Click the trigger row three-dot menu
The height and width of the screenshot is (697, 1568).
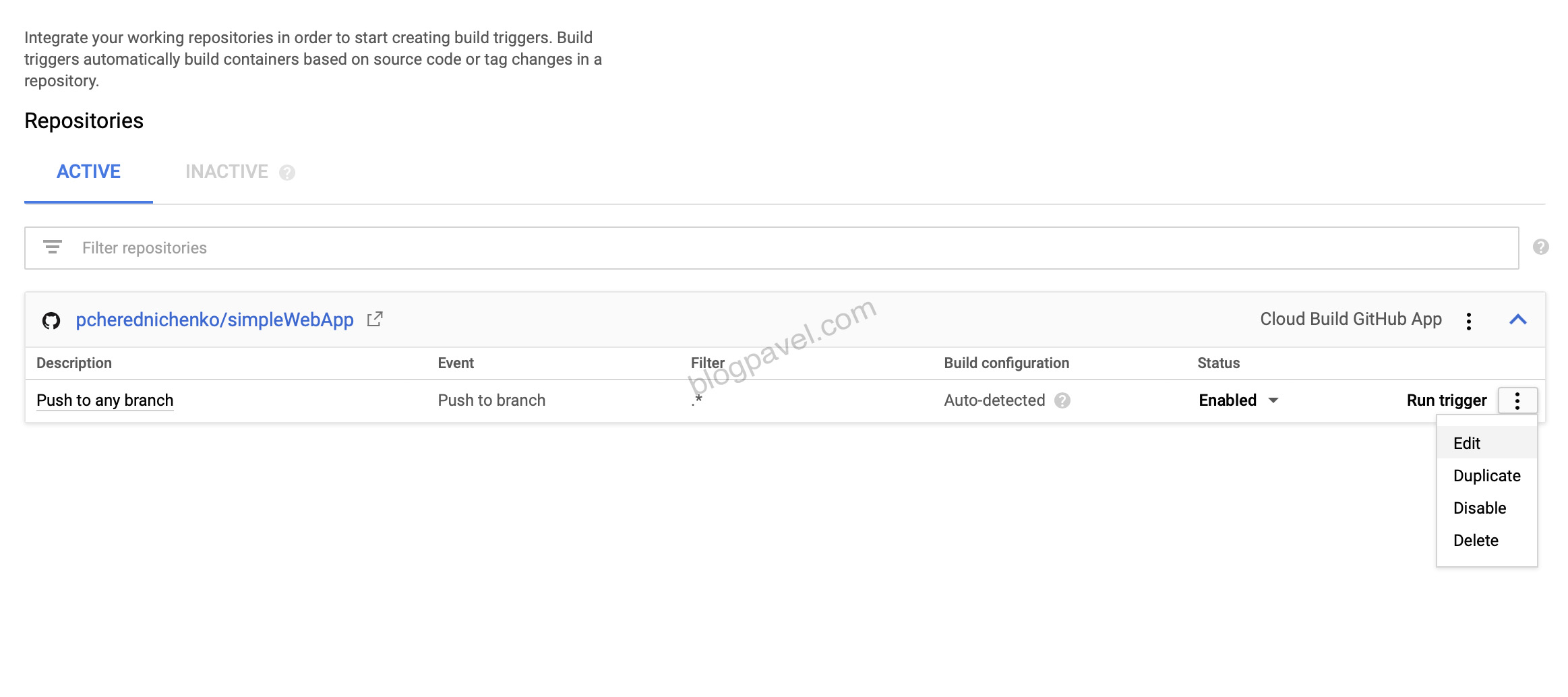pyautogui.click(x=1517, y=400)
